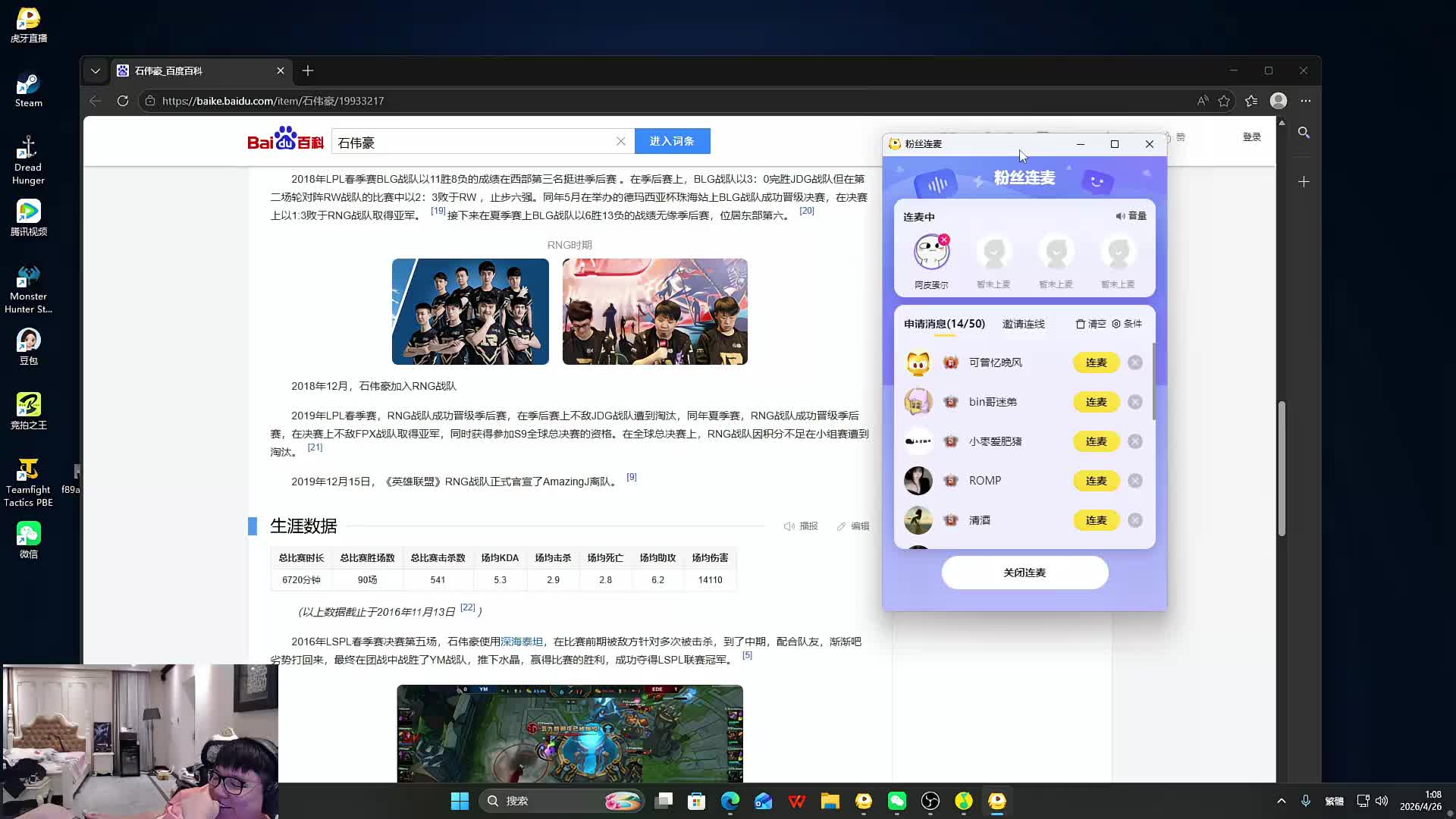Toggle the taskbar microphone icon
This screenshot has height=819, width=1456.
(1306, 801)
